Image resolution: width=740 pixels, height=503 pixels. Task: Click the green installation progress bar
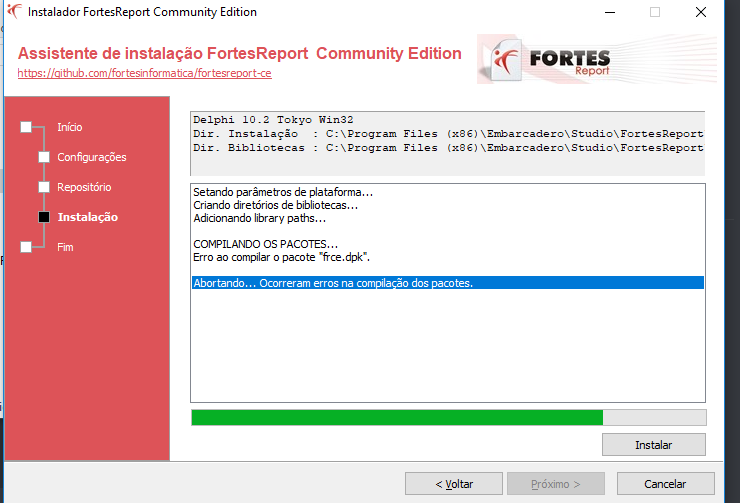[x=448, y=418]
